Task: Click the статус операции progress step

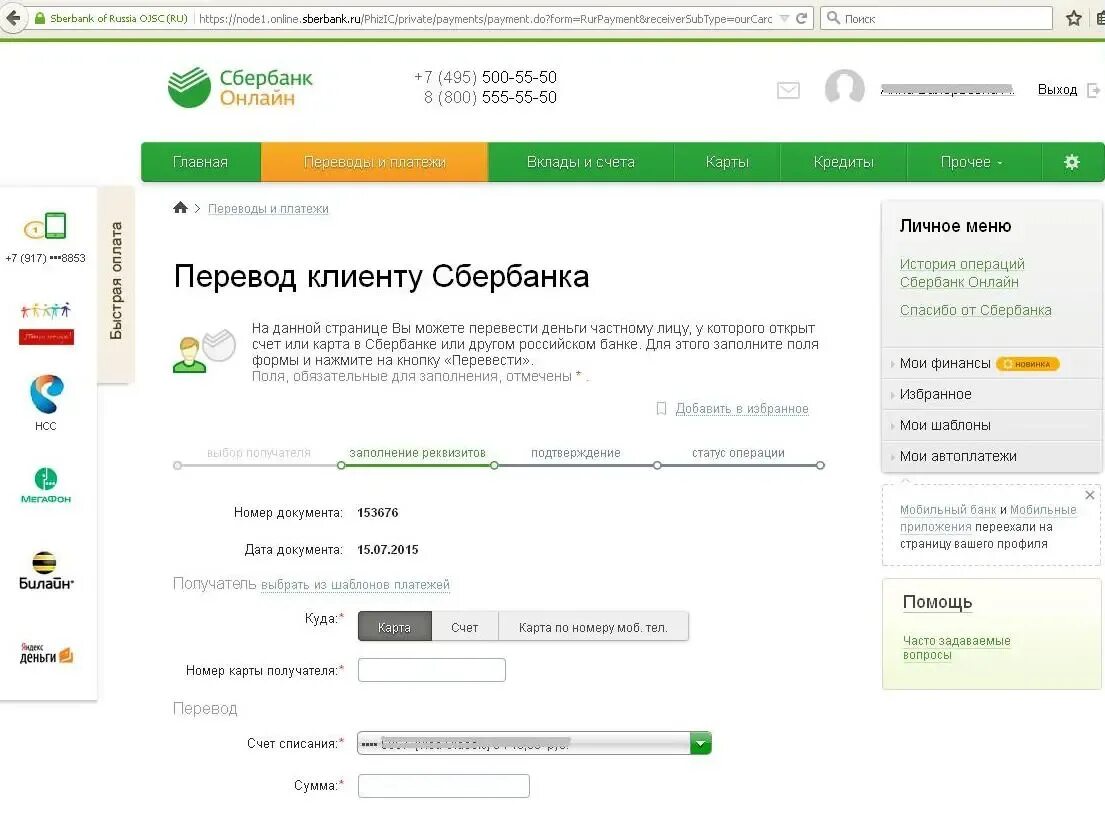Action: (x=738, y=453)
